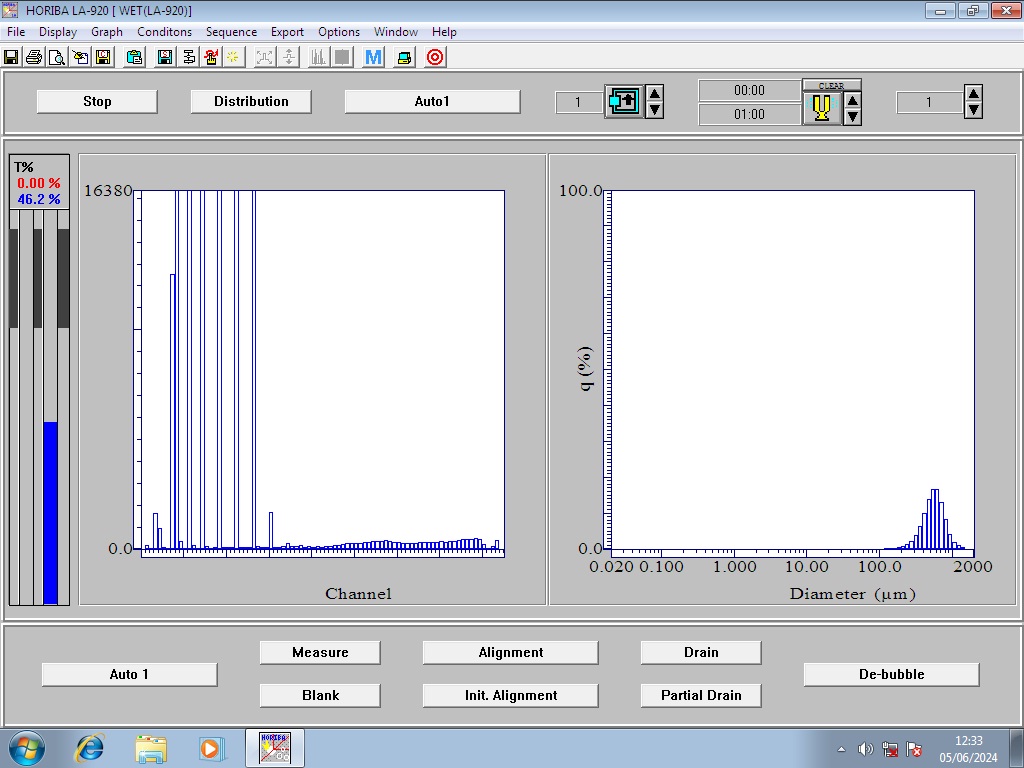Image resolution: width=1024 pixels, height=768 pixels.
Task: Click the Print toolbar icon
Action: click(31, 57)
